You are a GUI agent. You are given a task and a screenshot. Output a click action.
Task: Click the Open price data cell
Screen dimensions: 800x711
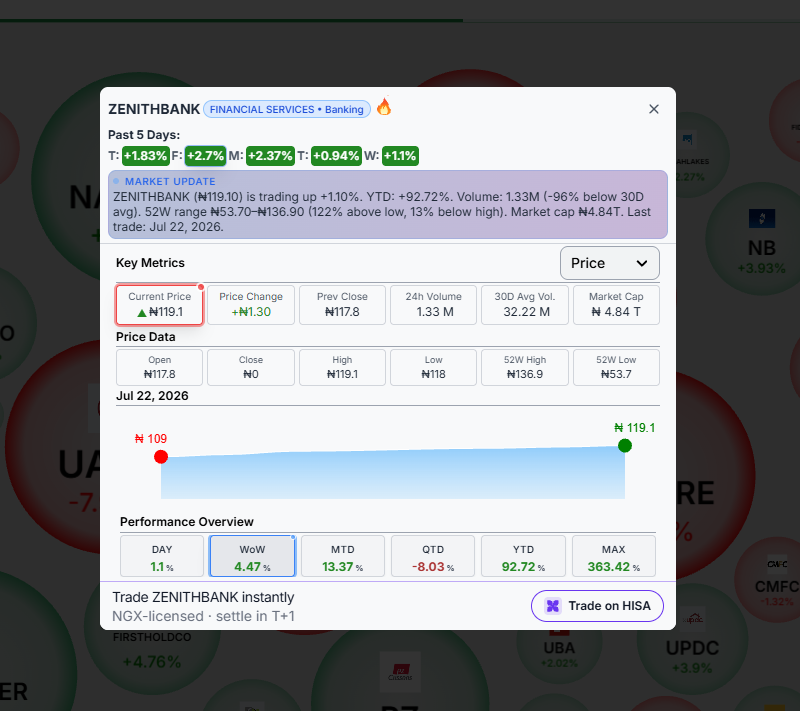pos(160,367)
